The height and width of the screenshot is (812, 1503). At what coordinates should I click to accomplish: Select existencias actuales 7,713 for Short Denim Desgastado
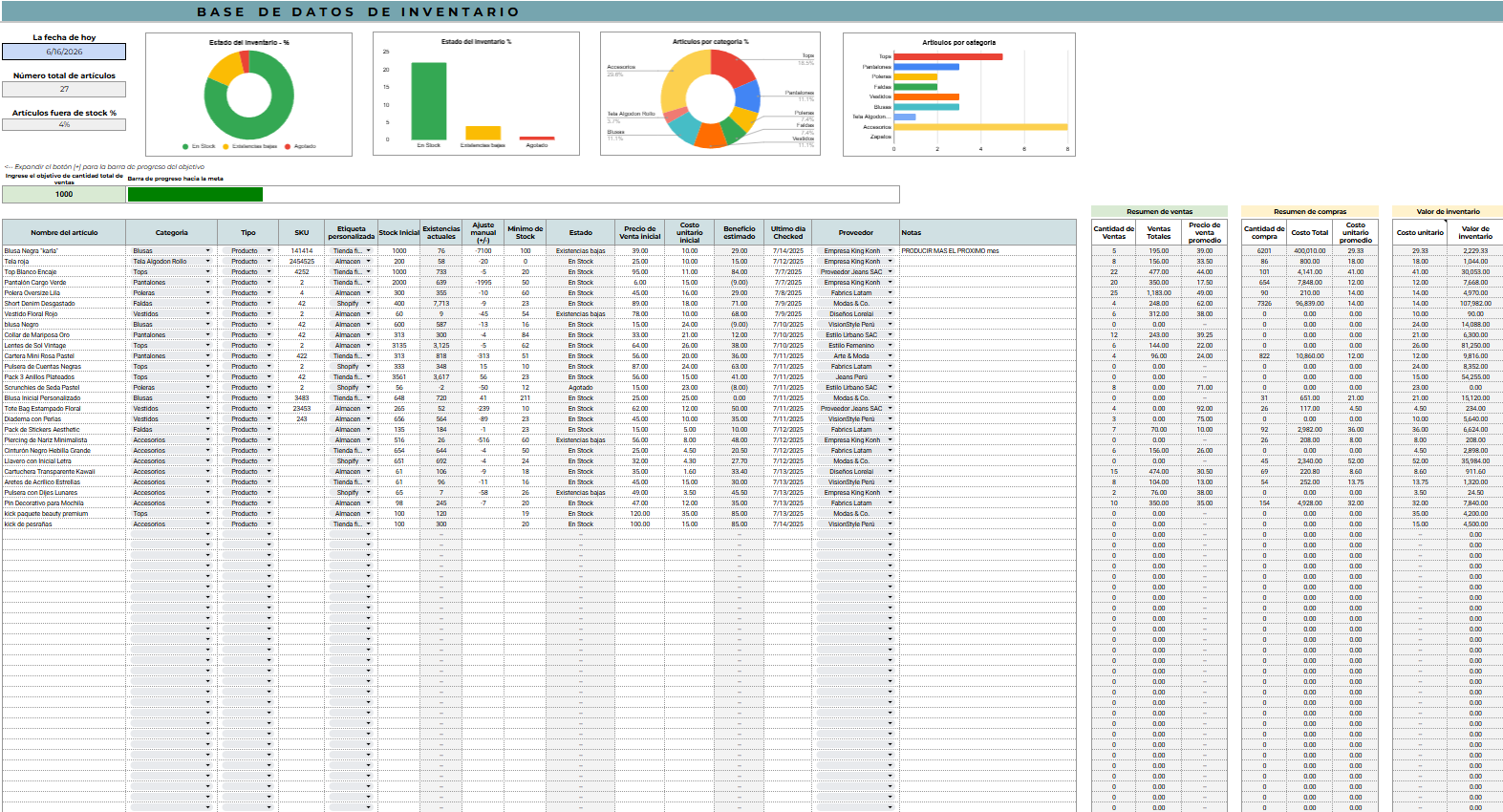coord(441,303)
